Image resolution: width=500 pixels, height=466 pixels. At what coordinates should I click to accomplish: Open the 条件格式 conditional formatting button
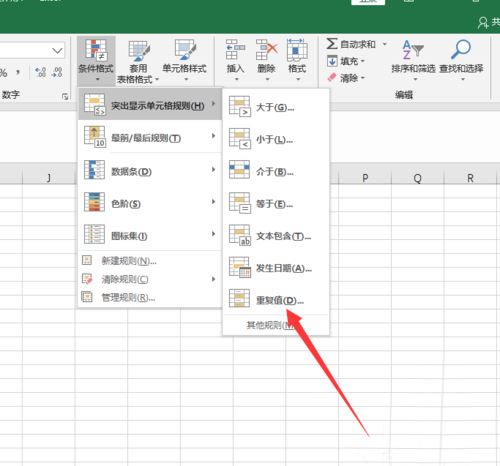[96, 61]
